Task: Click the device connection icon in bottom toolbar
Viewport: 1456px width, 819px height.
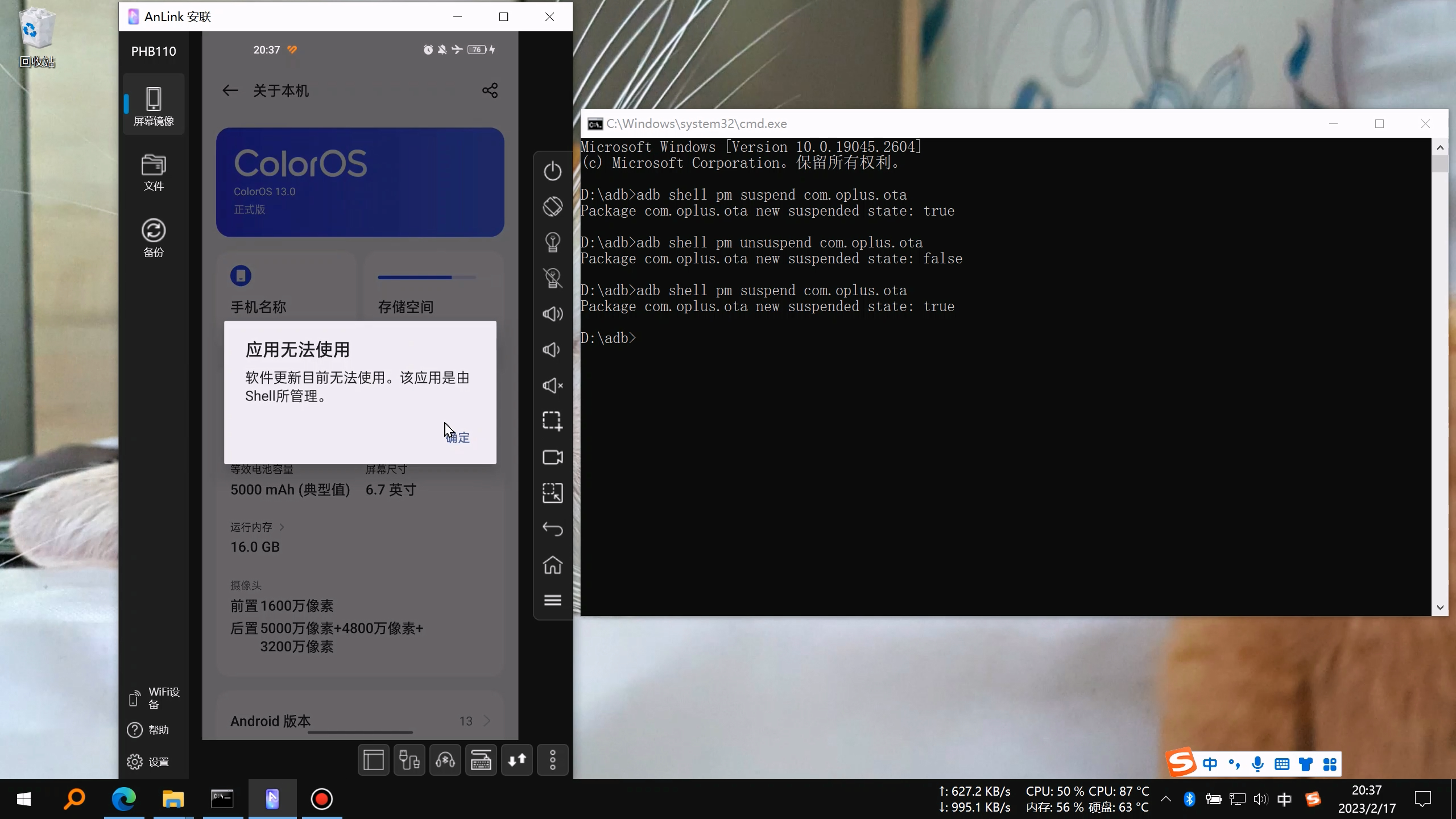Action: [x=409, y=760]
